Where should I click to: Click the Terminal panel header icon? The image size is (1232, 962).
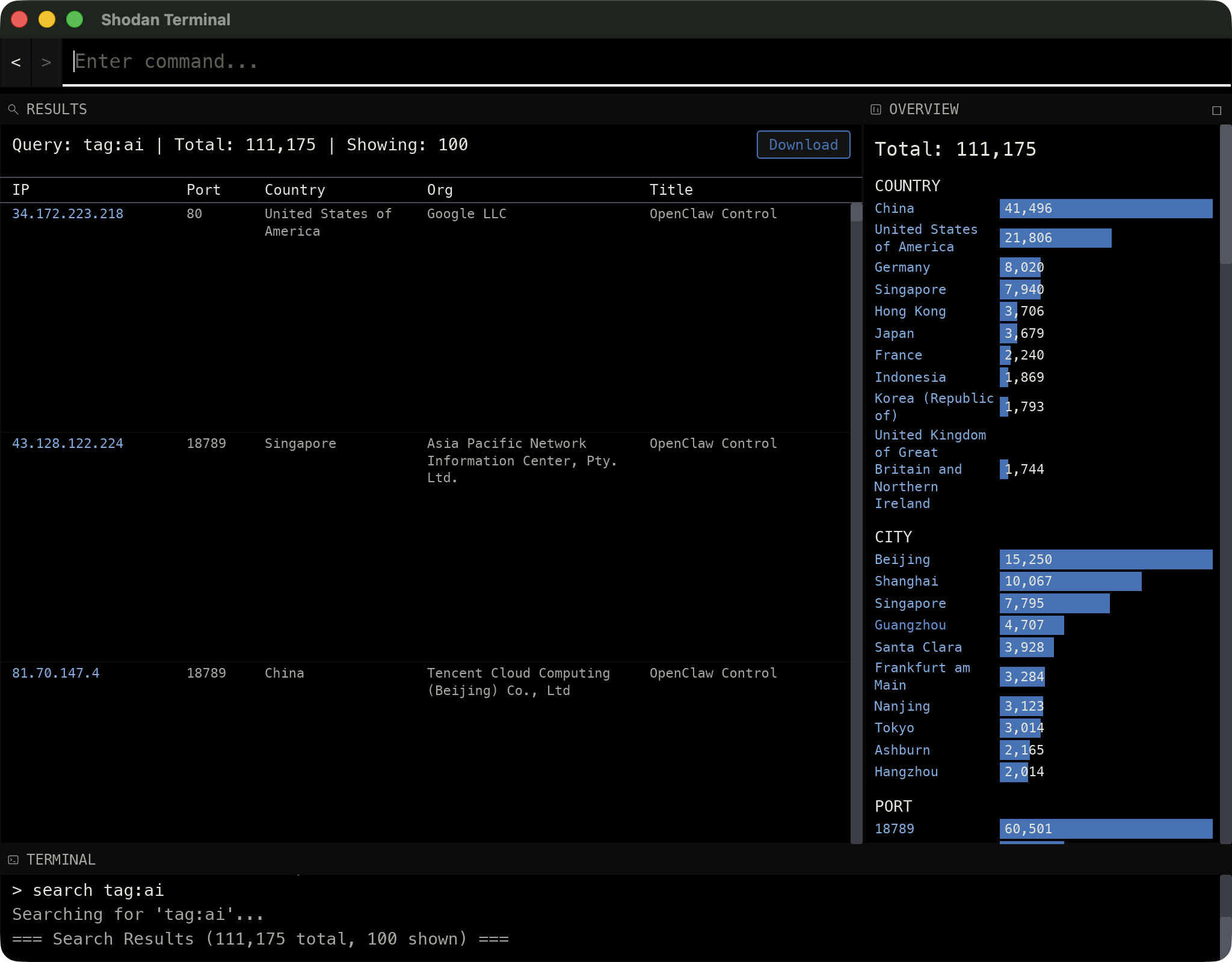pyautogui.click(x=13, y=860)
